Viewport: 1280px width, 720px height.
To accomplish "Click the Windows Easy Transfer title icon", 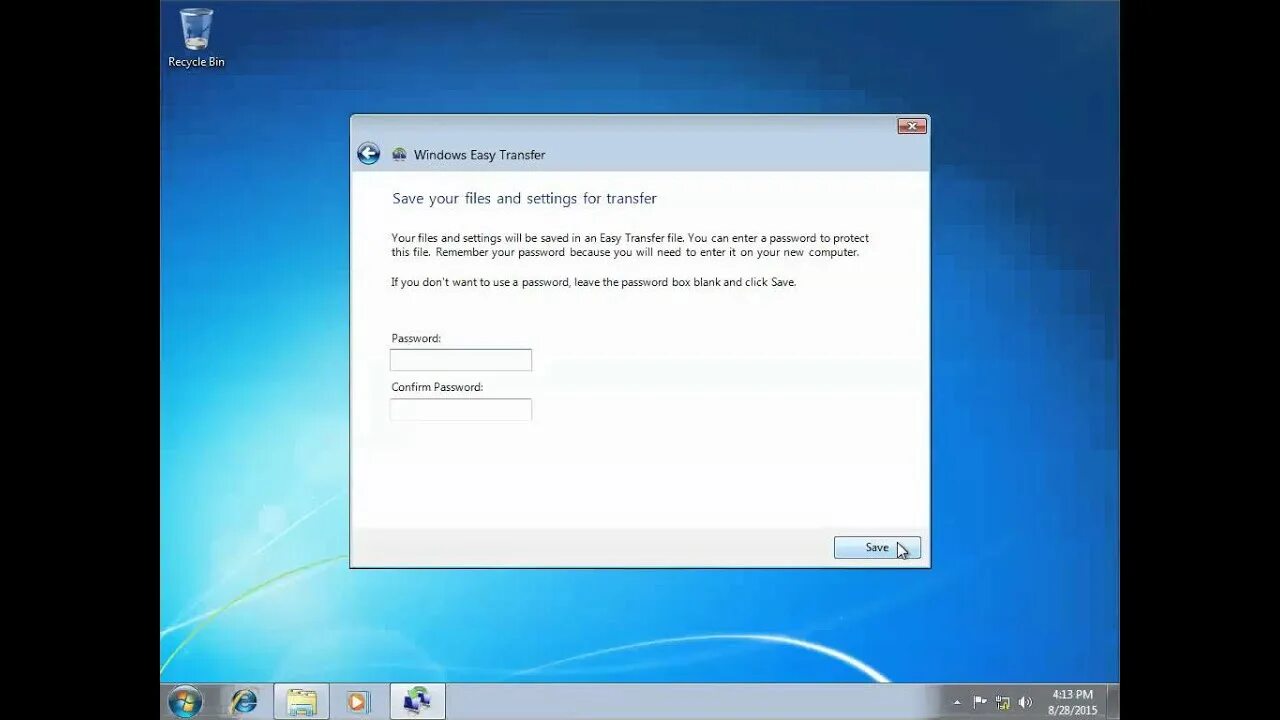I will 399,155.
